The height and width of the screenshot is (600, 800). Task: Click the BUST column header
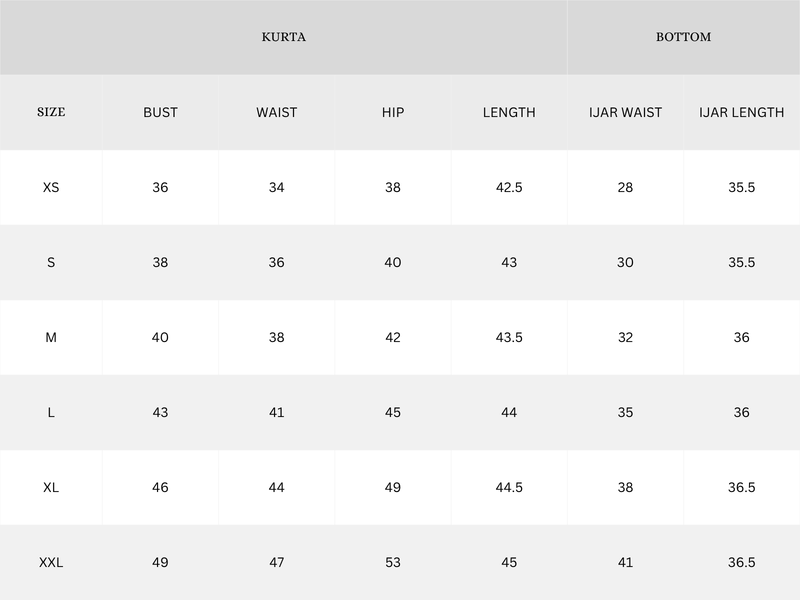click(x=160, y=112)
